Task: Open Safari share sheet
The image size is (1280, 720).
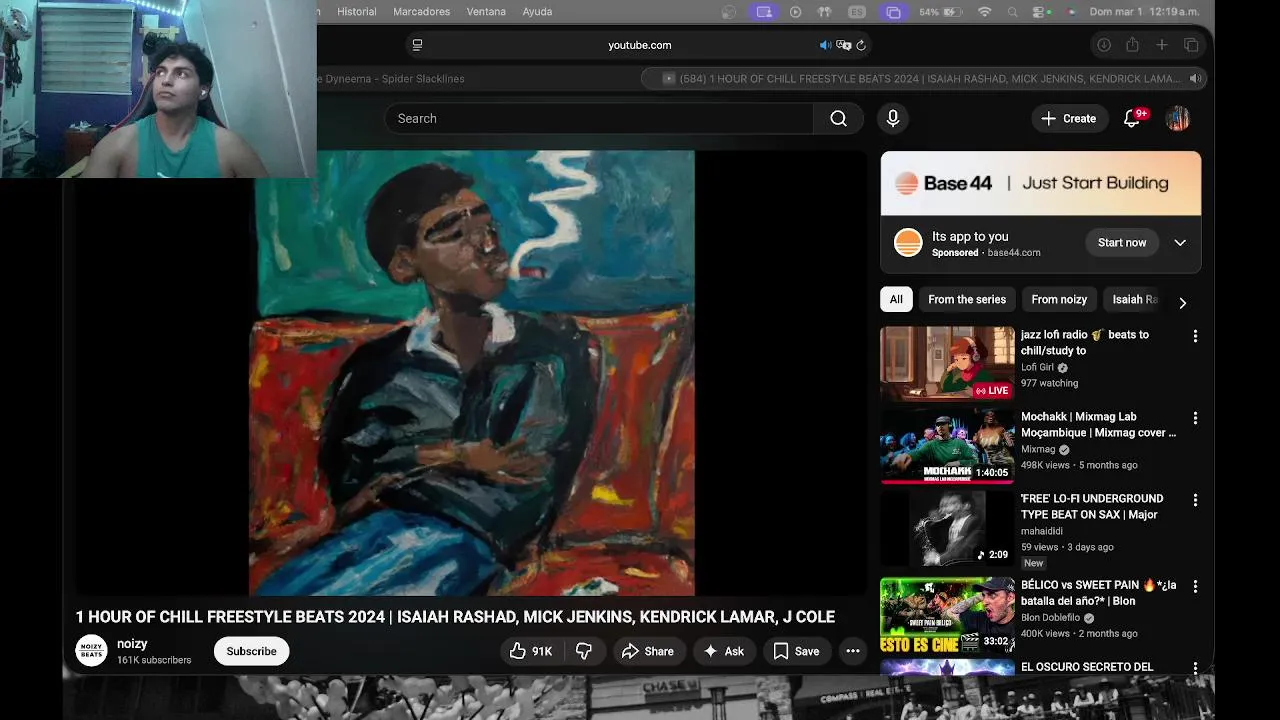Action: (x=1132, y=45)
